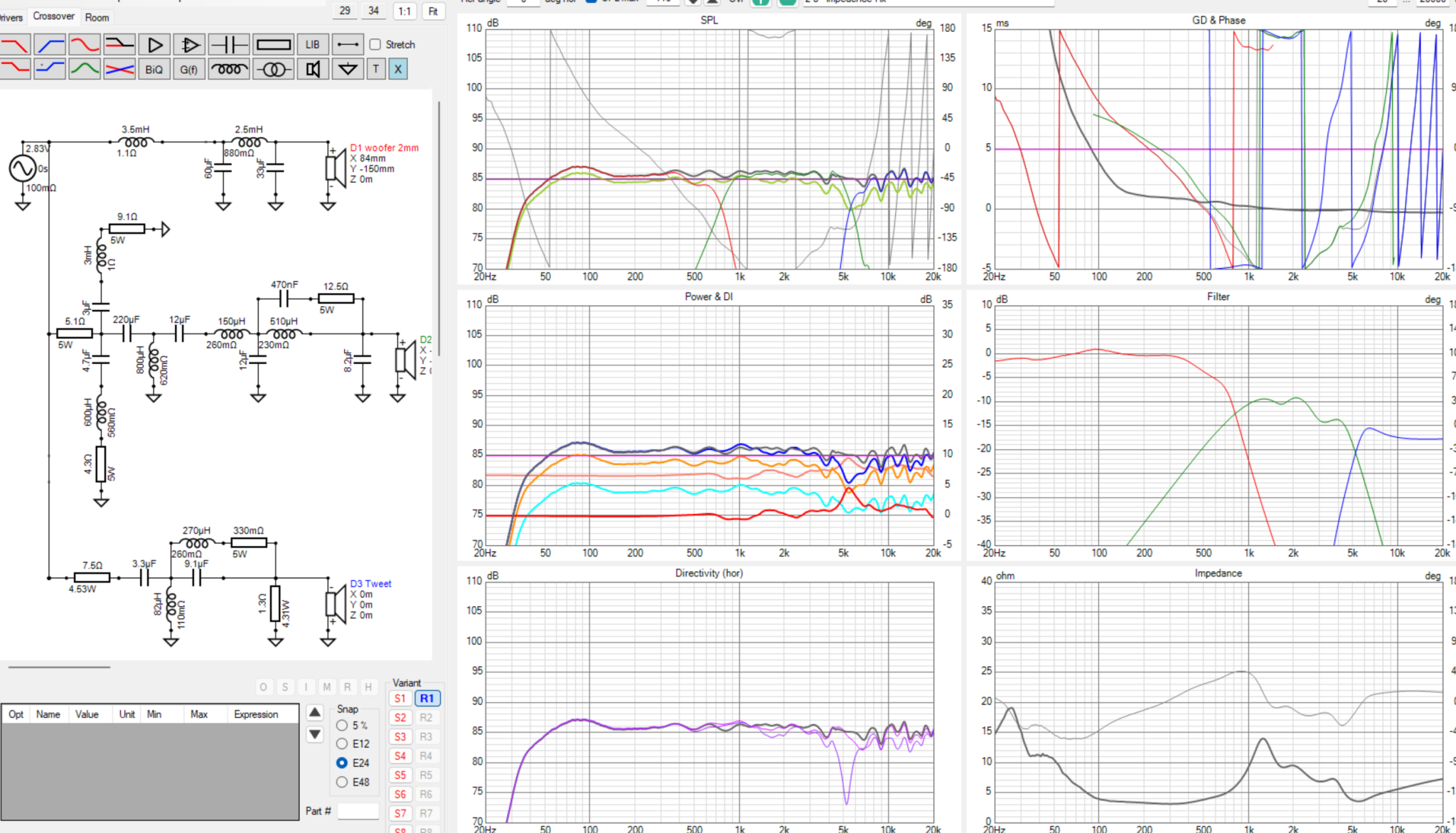Select the red low-shelf filter block tool
Screen dimensions: 1456x833
tap(15, 69)
